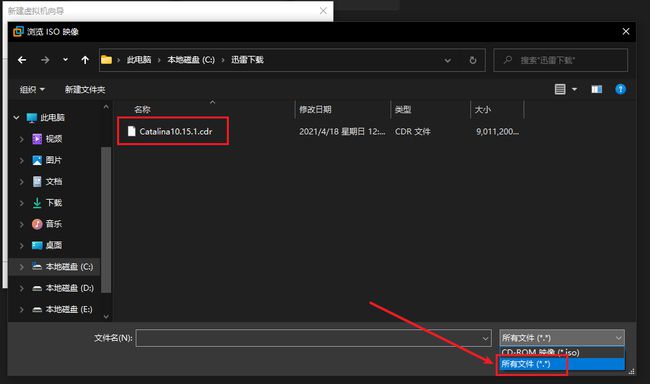The image size is (650, 384).
Task: Click the CDR 文件 type cell
Action: click(412, 131)
